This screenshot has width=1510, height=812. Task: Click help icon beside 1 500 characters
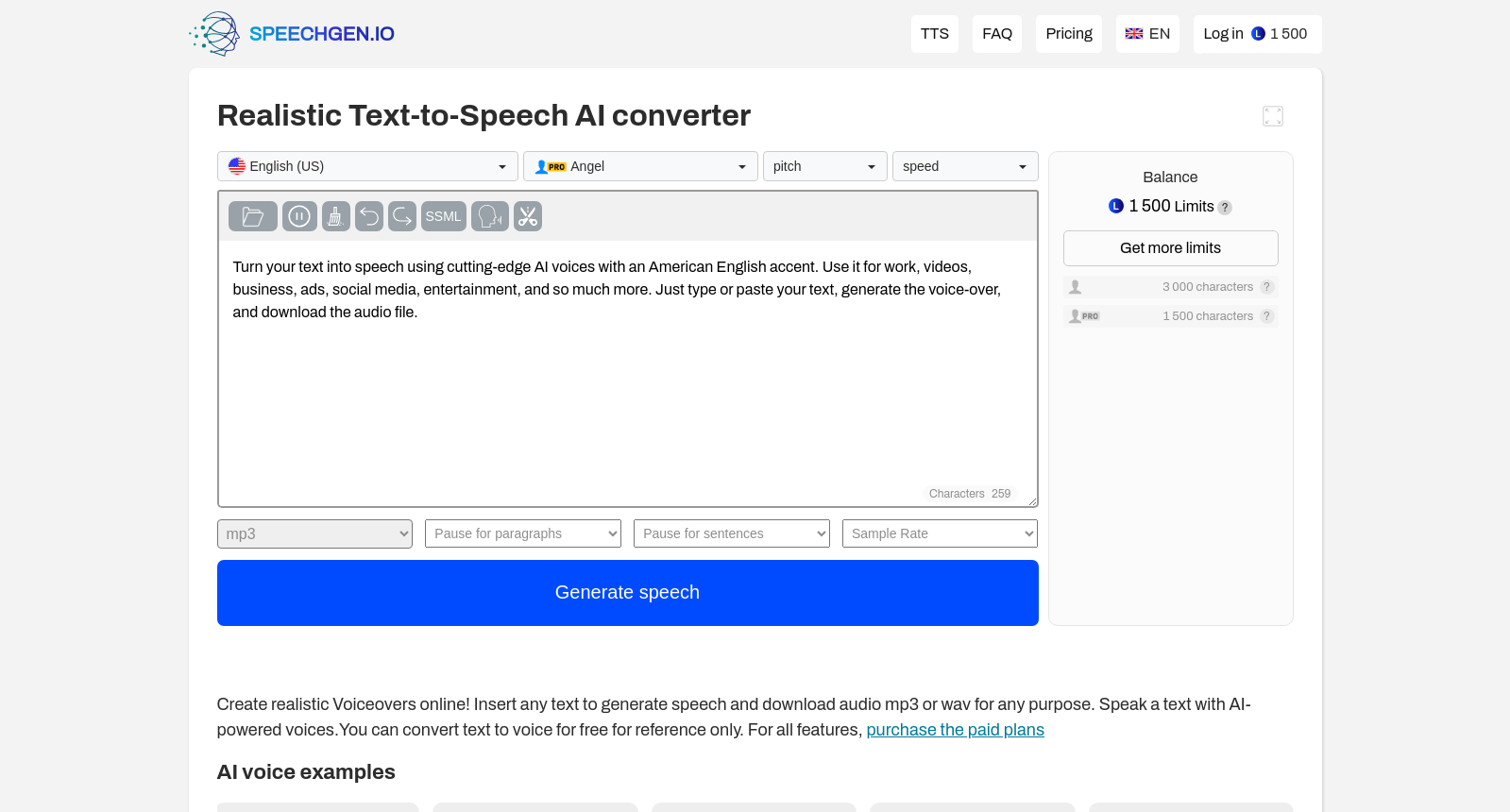pyautogui.click(x=1267, y=316)
